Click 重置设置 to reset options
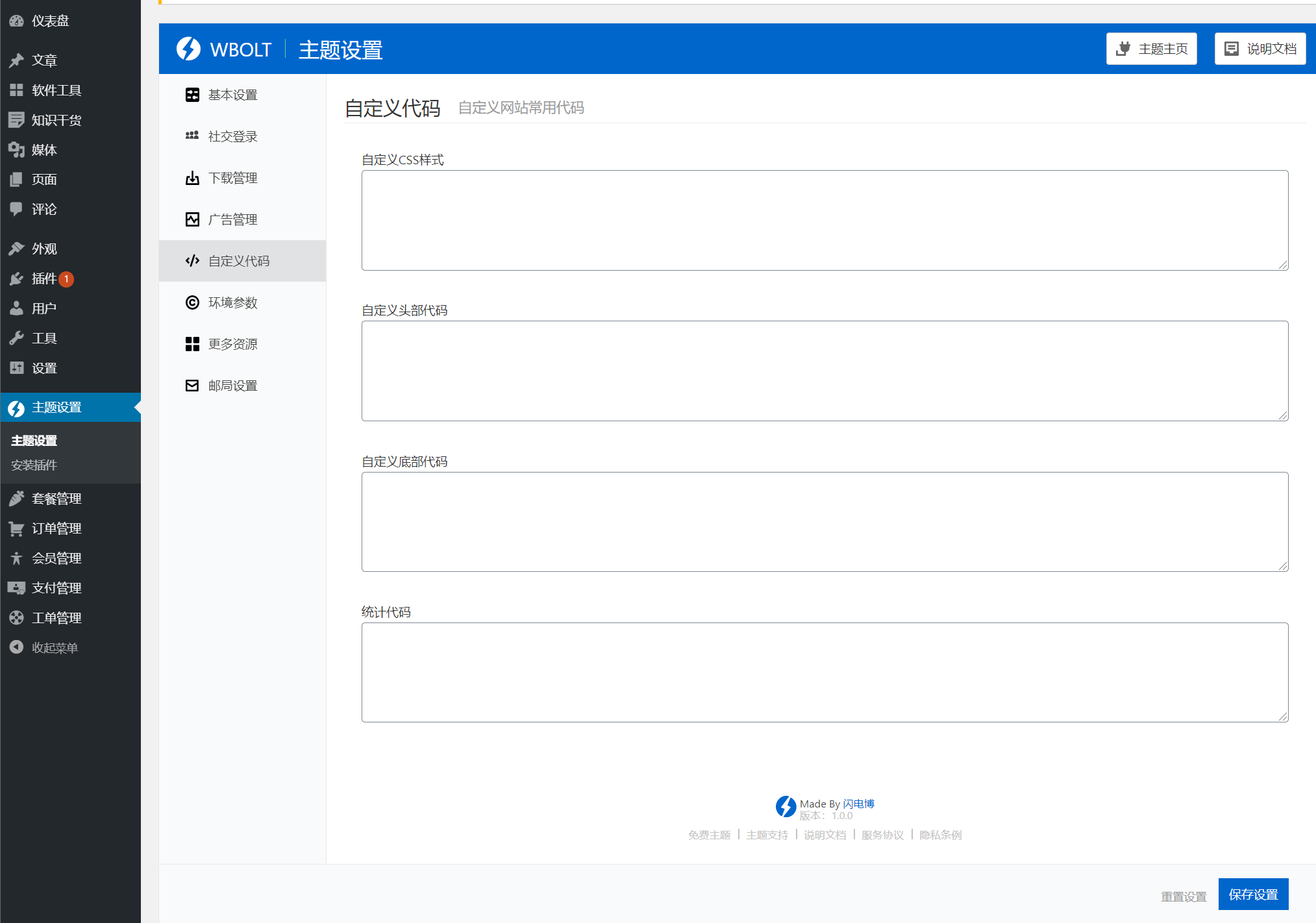Viewport: 1316px width, 923px height. [x=1184, y=895]
